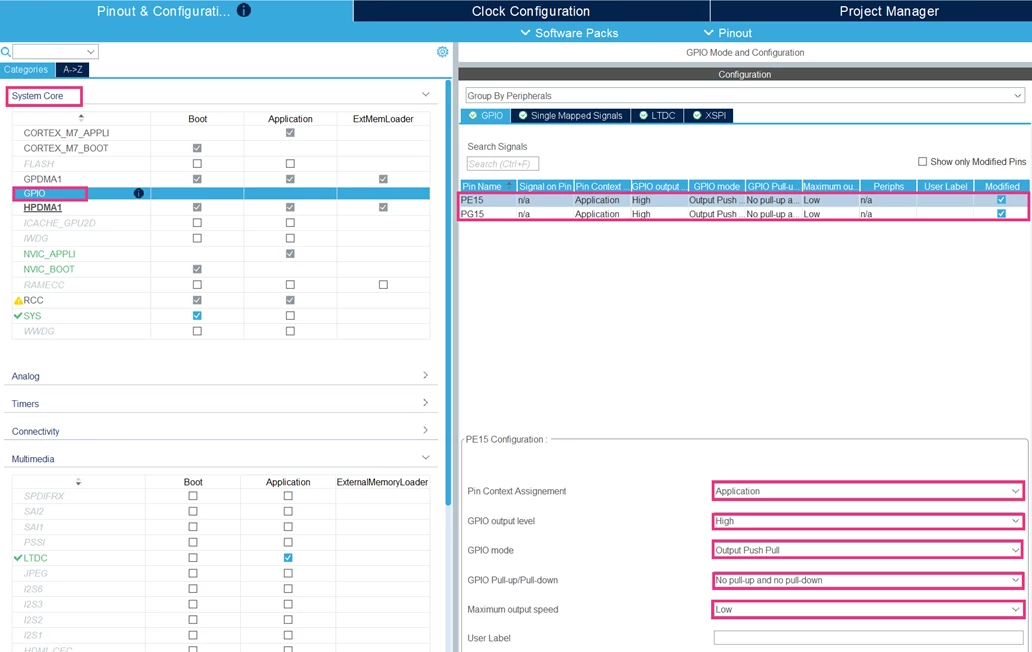This screenshot has height=652, width=1032.
Task: Open the LTDC signals tab
Action: click(x=658, y=116)
